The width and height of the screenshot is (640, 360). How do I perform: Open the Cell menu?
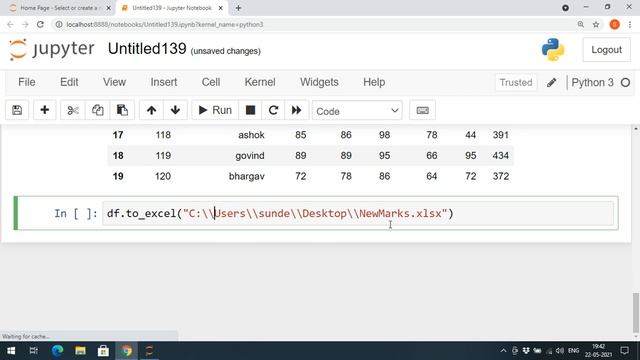(x=211, y=82)
